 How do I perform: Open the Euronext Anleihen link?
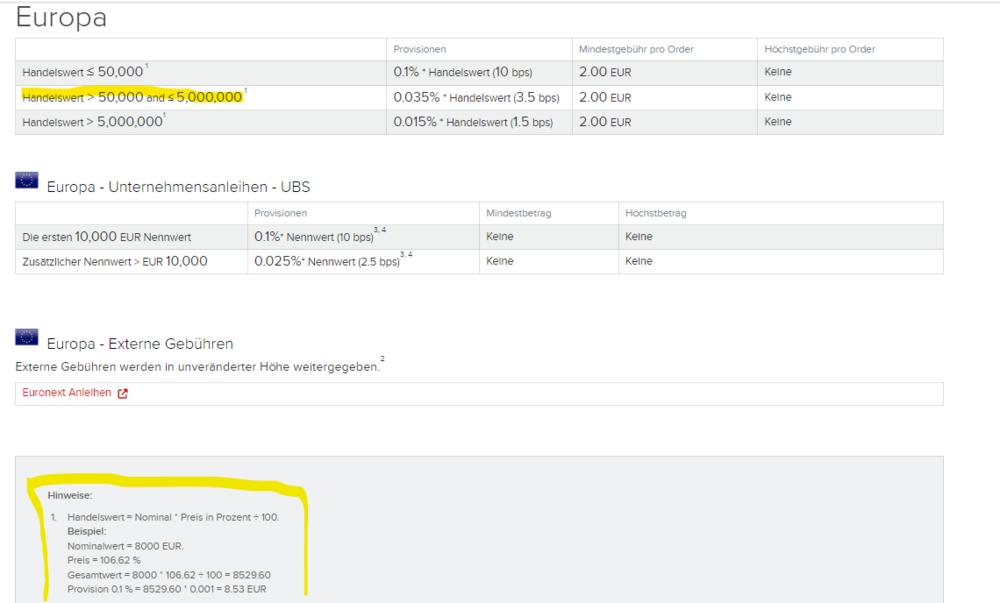pos(66,393)
